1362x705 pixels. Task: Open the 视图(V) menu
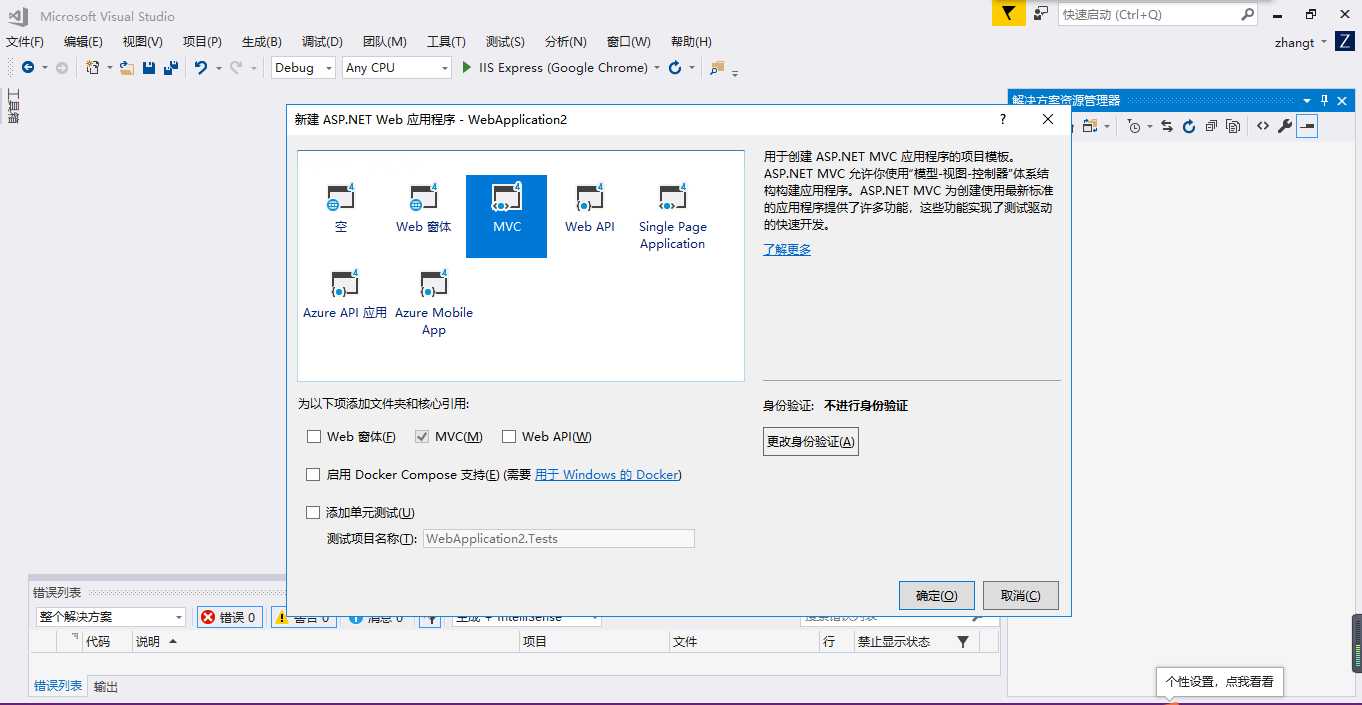click(x=142, y=41)
